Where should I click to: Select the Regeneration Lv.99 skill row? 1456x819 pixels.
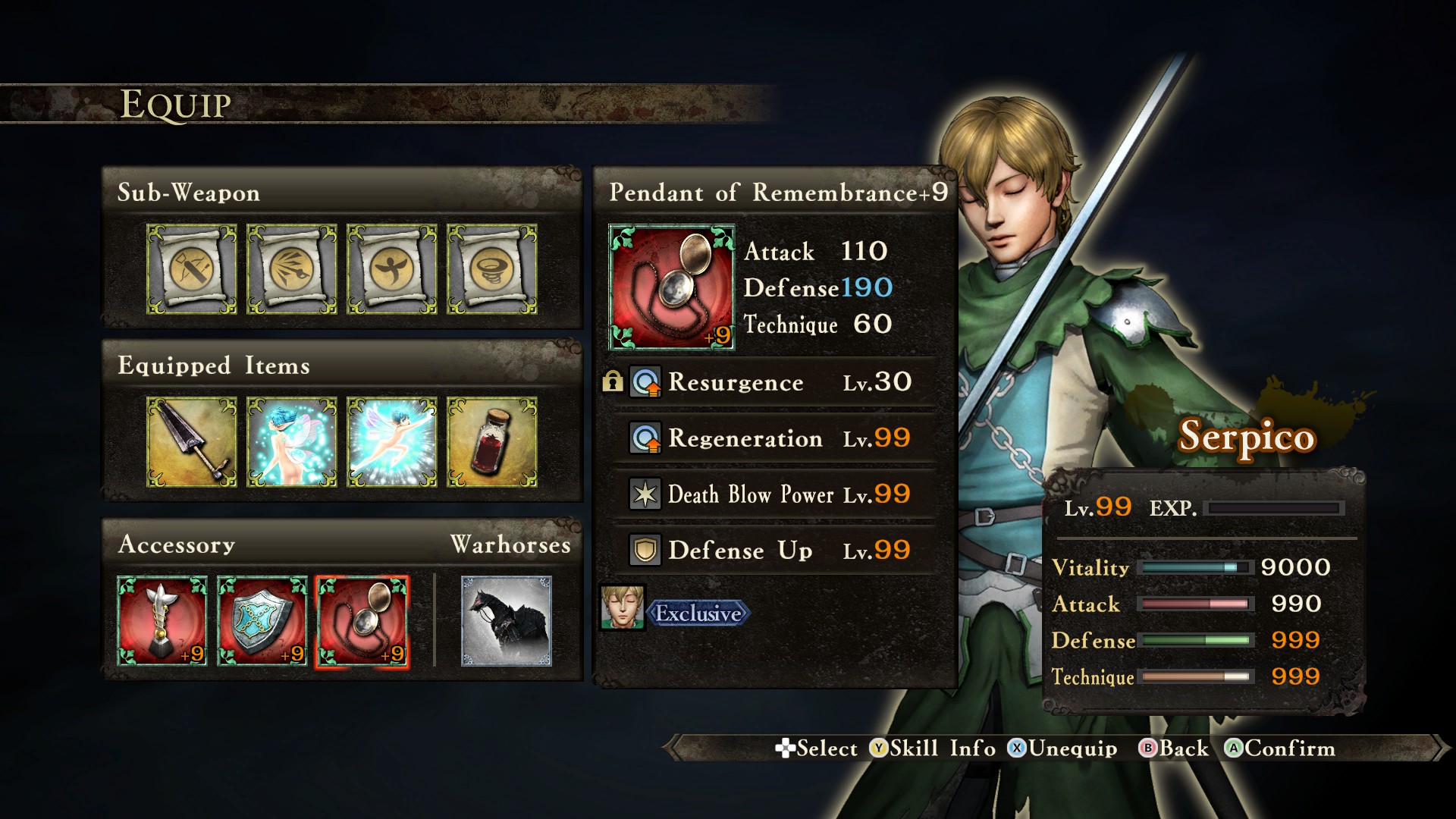click(773, 438)
